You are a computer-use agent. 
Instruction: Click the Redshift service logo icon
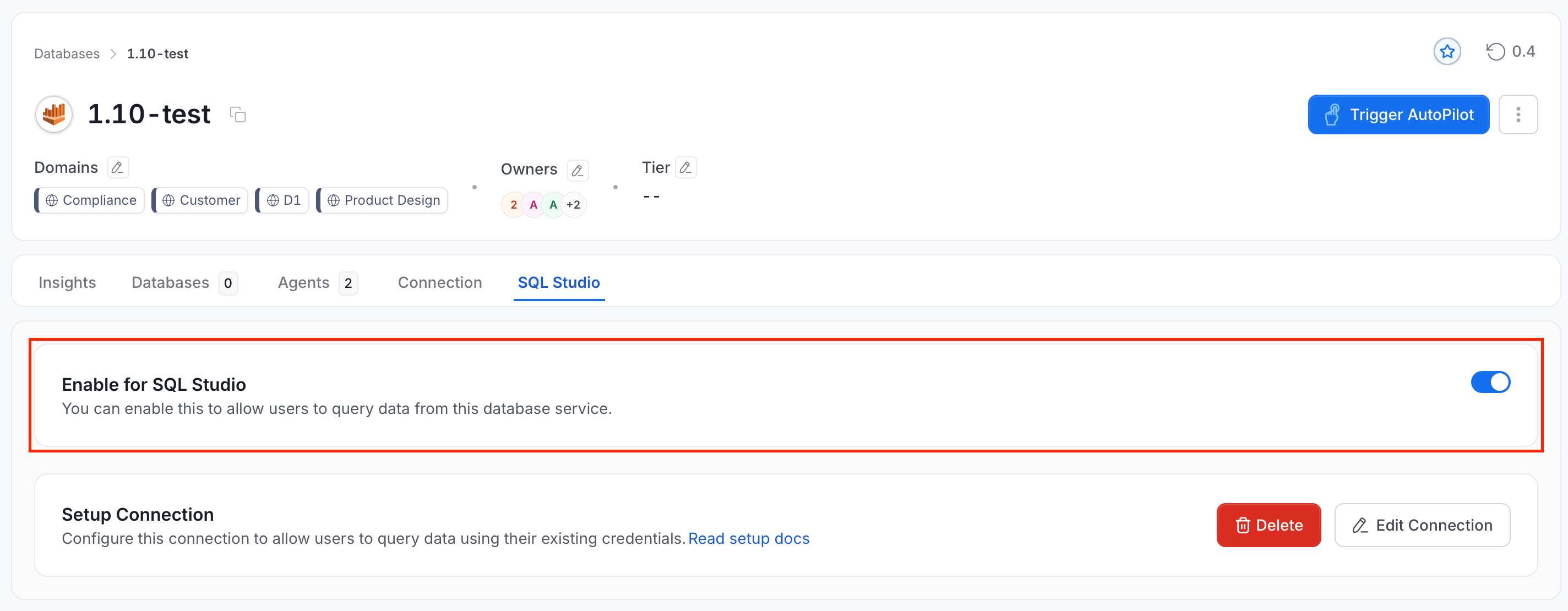pos(54,114)
